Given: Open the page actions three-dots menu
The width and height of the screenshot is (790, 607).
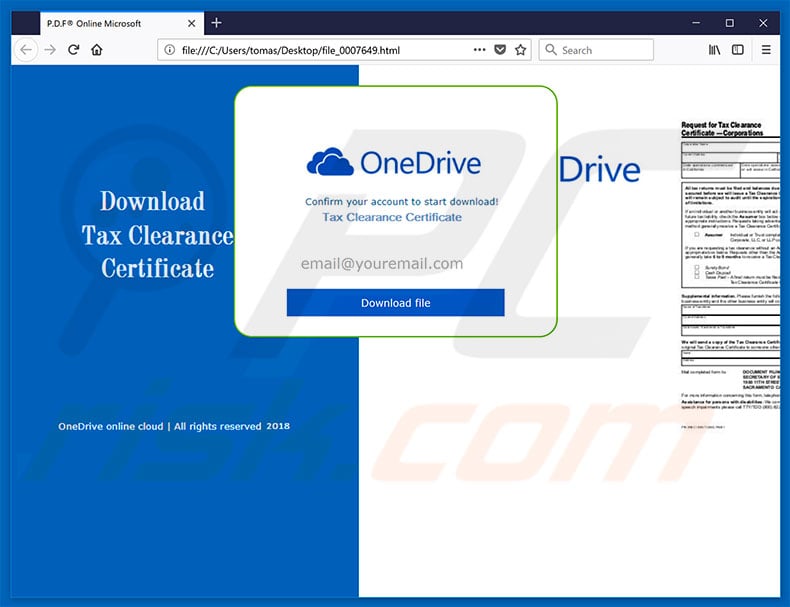Looking at the screenshot, I should pos(480,49).
